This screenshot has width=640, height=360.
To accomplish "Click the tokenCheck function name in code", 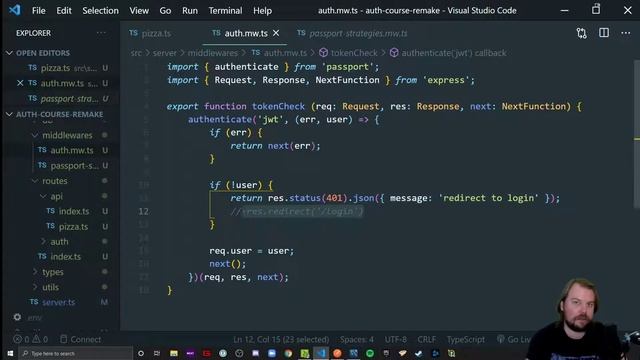I will pyautogui.click(x=278, y=107).
